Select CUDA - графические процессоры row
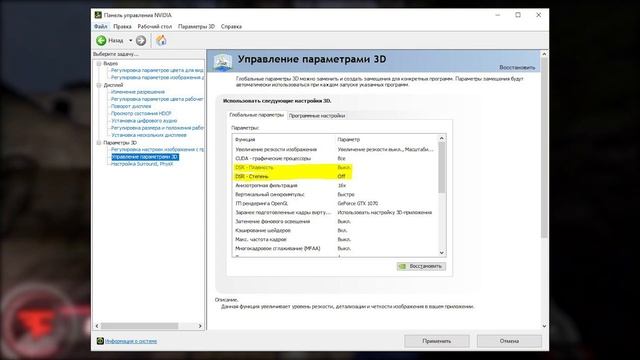This screenshot has width=640, height=360. pos(335,158)
